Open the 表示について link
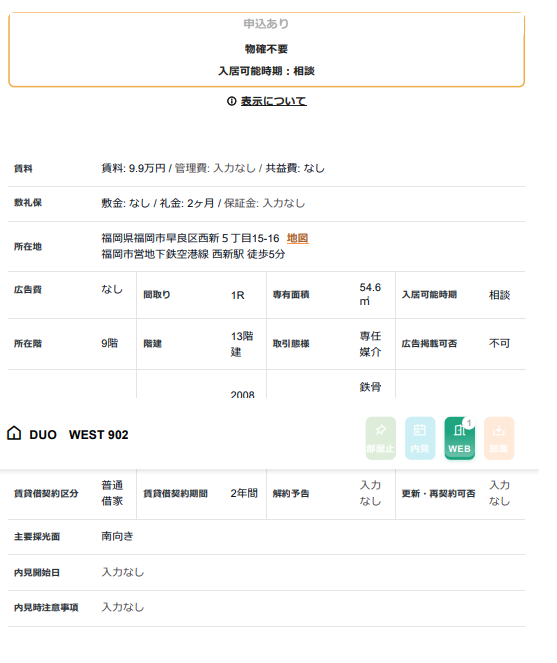This screenshot has width=557, height=663. (x=274, y=101)
